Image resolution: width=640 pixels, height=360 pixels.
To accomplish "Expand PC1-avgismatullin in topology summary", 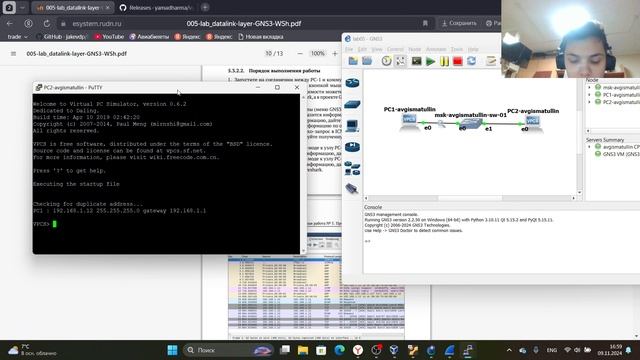I will click(589, 95).
